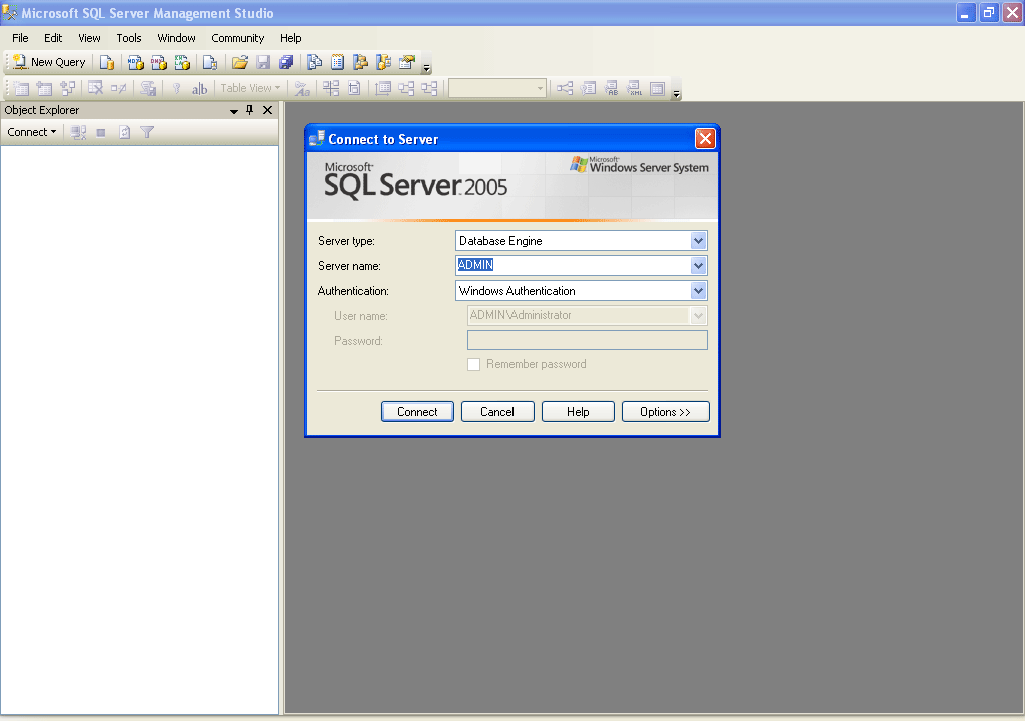1025x721 pixels.
Task: Click the Object Explorer Refresh icon
Action: click(x=124, y=132)
